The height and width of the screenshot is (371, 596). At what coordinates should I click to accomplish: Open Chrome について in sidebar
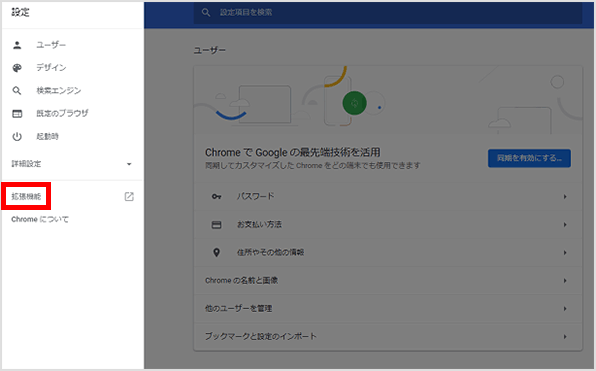40,219
